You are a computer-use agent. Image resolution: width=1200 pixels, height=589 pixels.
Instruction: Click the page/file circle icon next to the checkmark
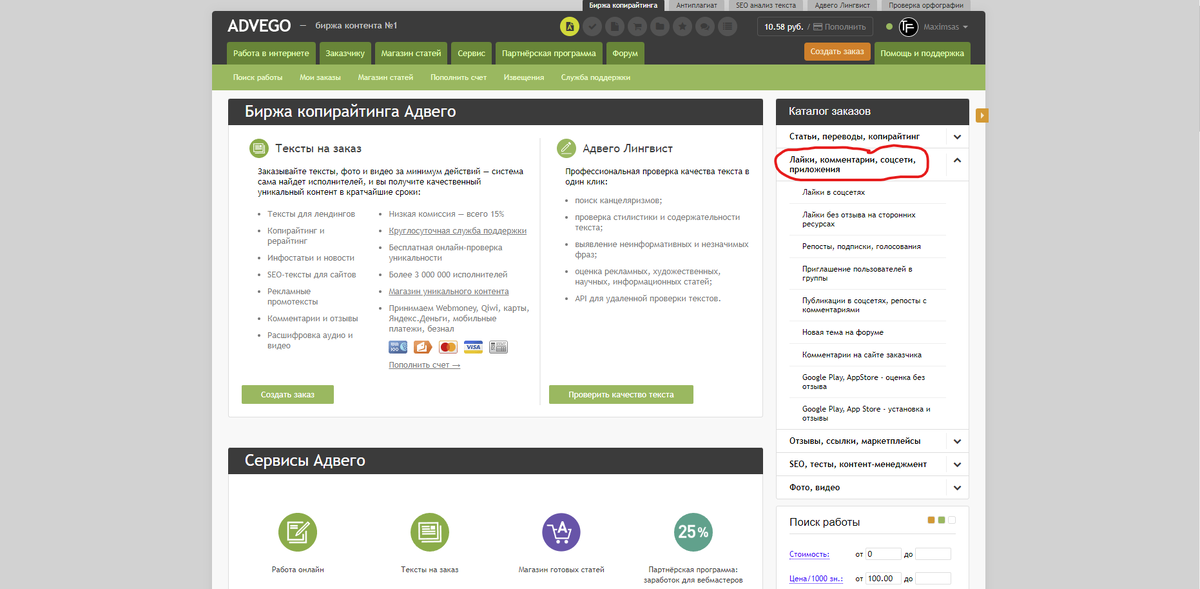[615, 27]
